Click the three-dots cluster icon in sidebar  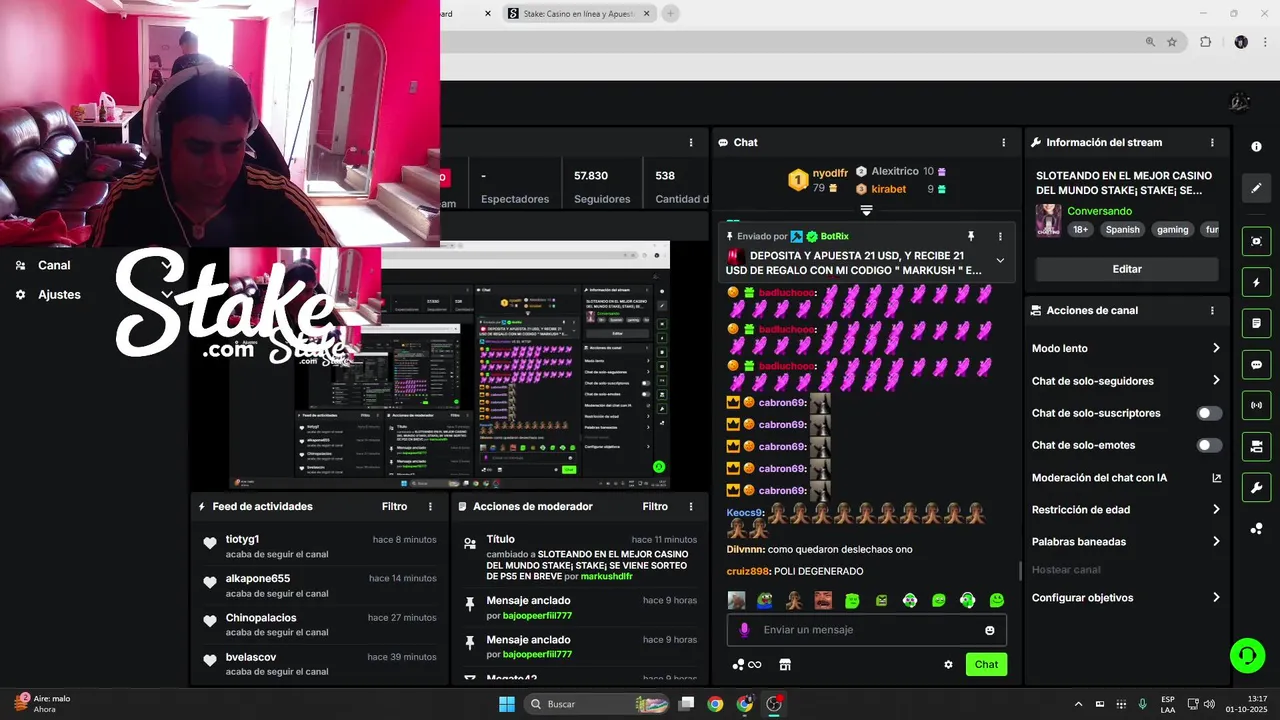click(1256, 529)
